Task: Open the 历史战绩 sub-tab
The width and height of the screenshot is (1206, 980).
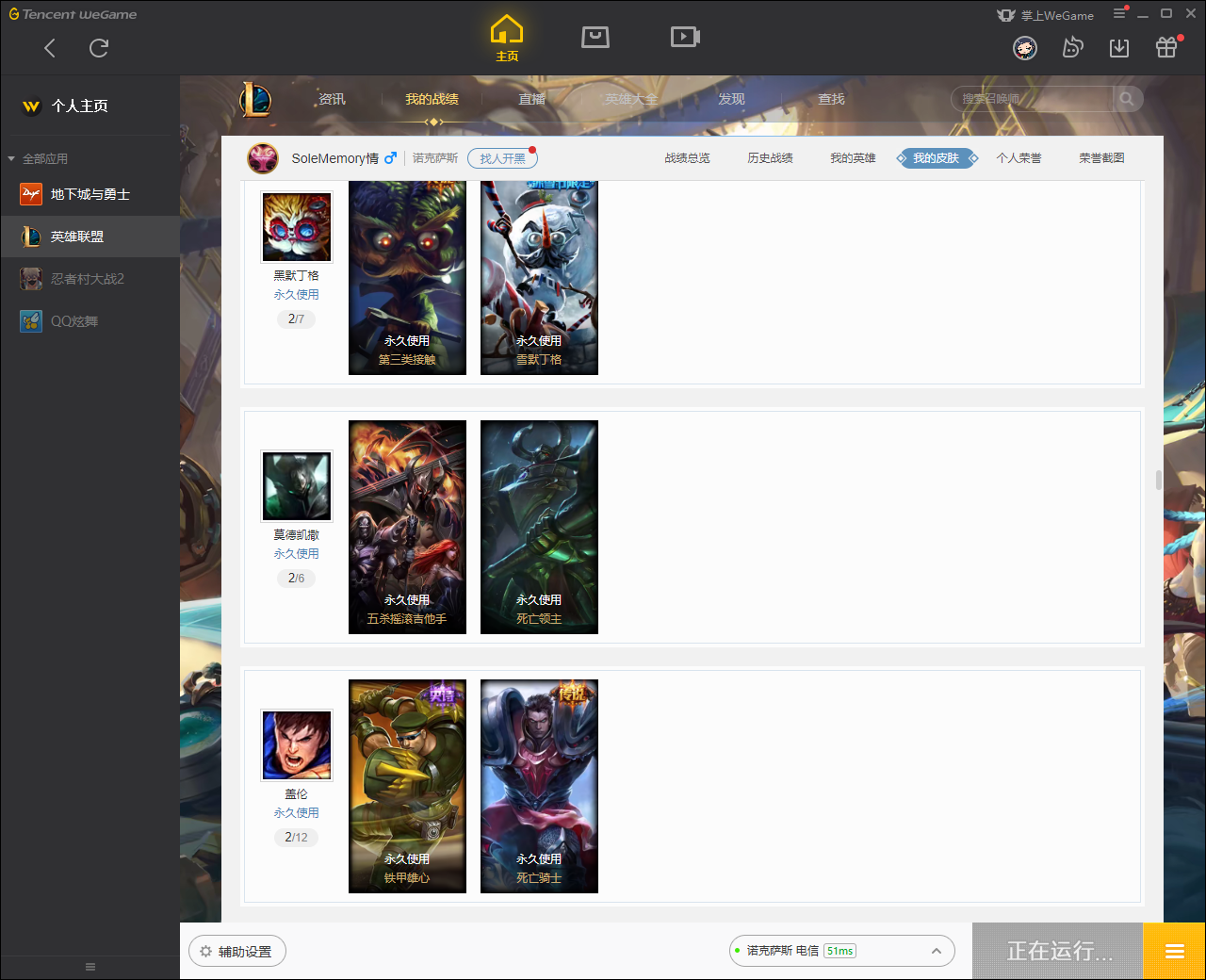Action: coord(770,158)
